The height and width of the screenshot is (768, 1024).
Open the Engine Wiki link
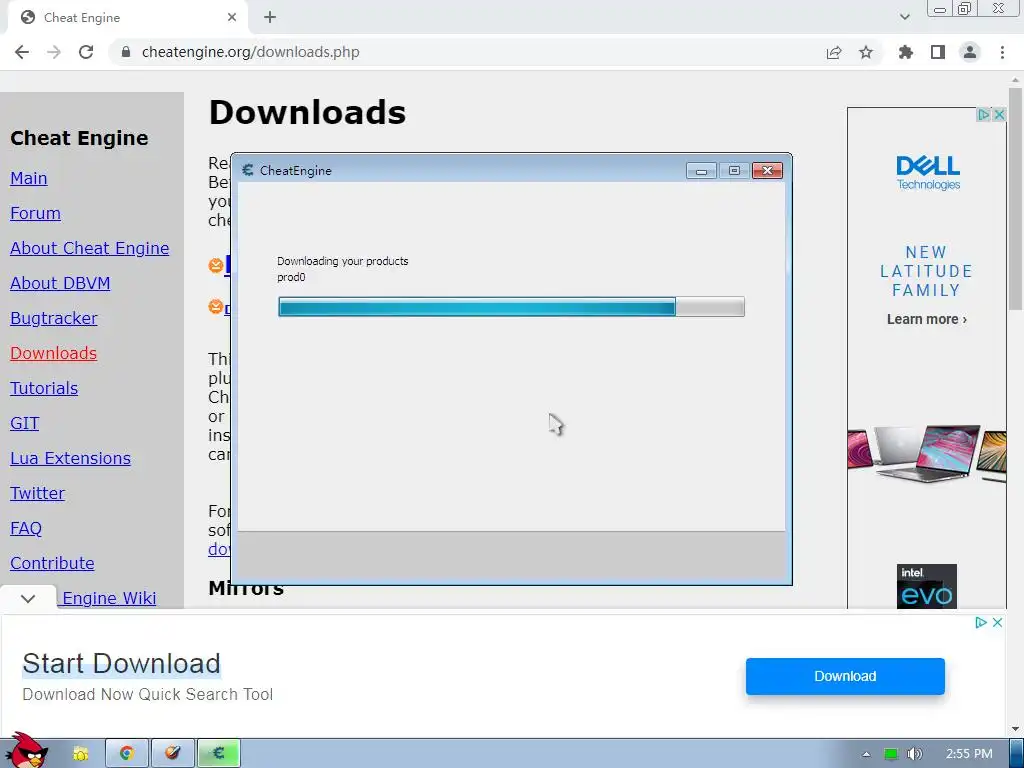pyautogui.click(x=109, y=598)
